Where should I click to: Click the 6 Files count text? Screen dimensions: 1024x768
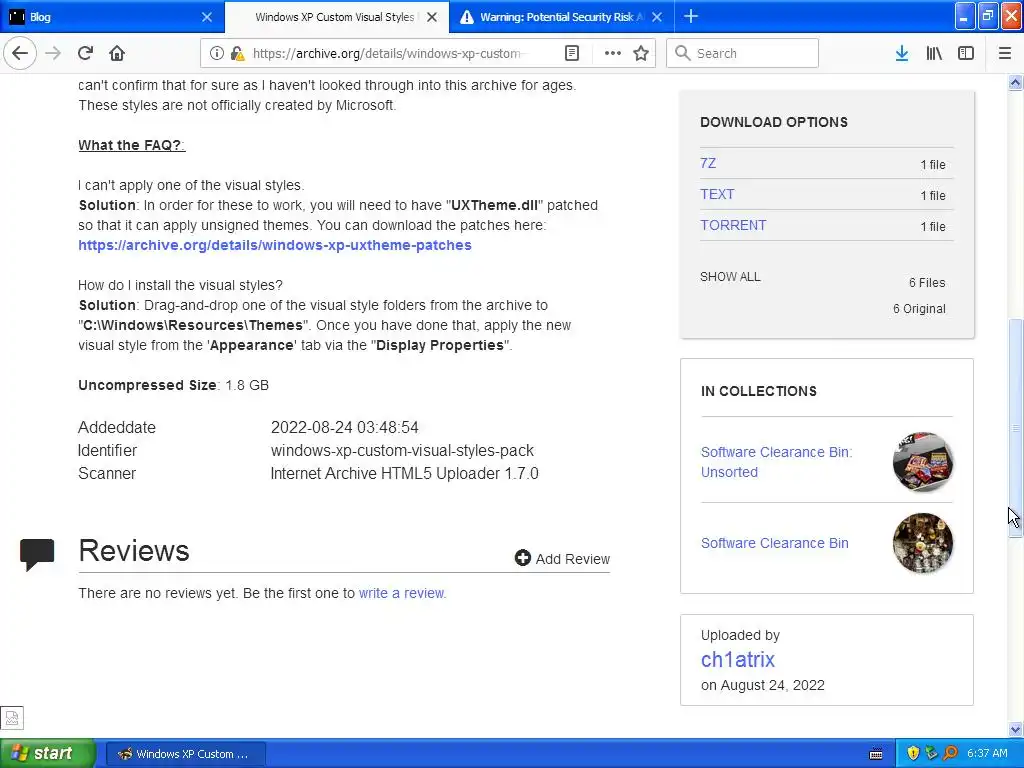(927, 283)
